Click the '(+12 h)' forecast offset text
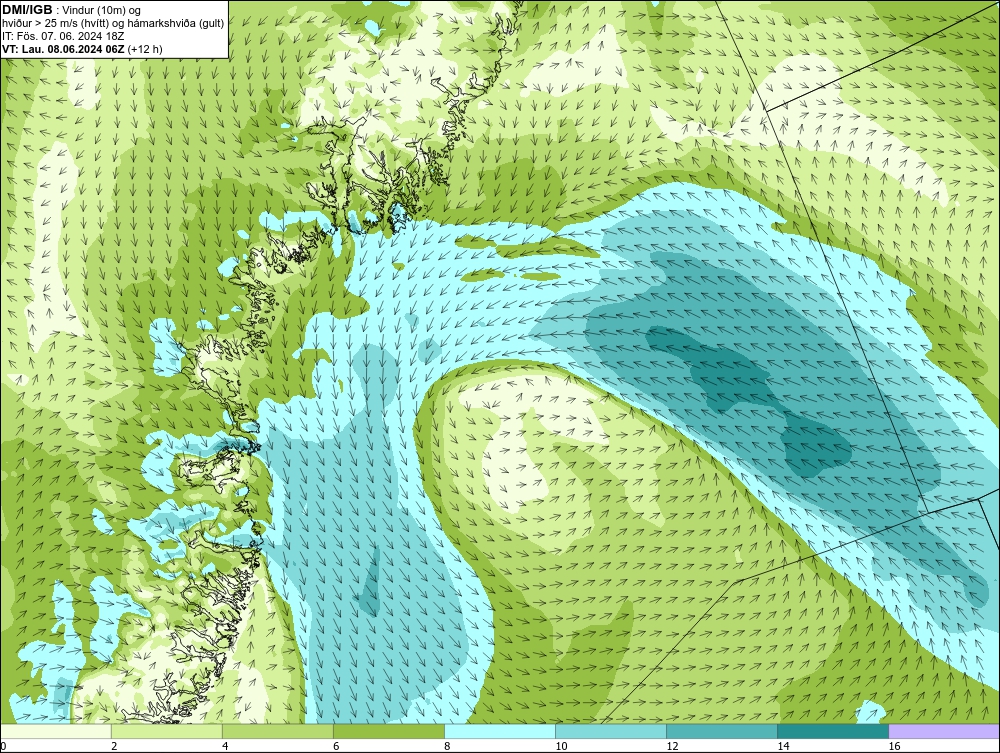Screen dimensions: 1000x753 click(145, 49)
